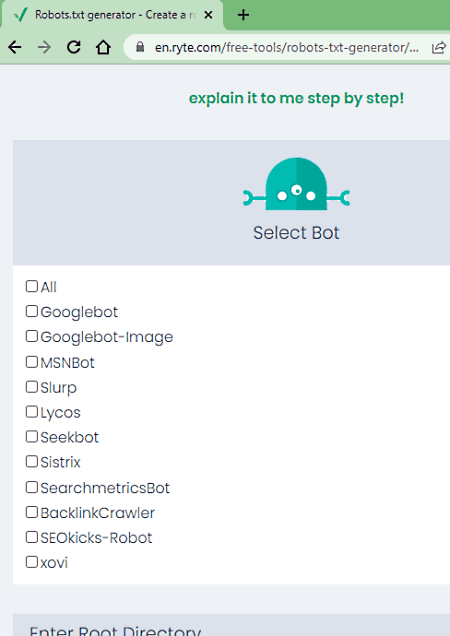
Task: Reload the page with refresh icon
Action: click(73, 47)
